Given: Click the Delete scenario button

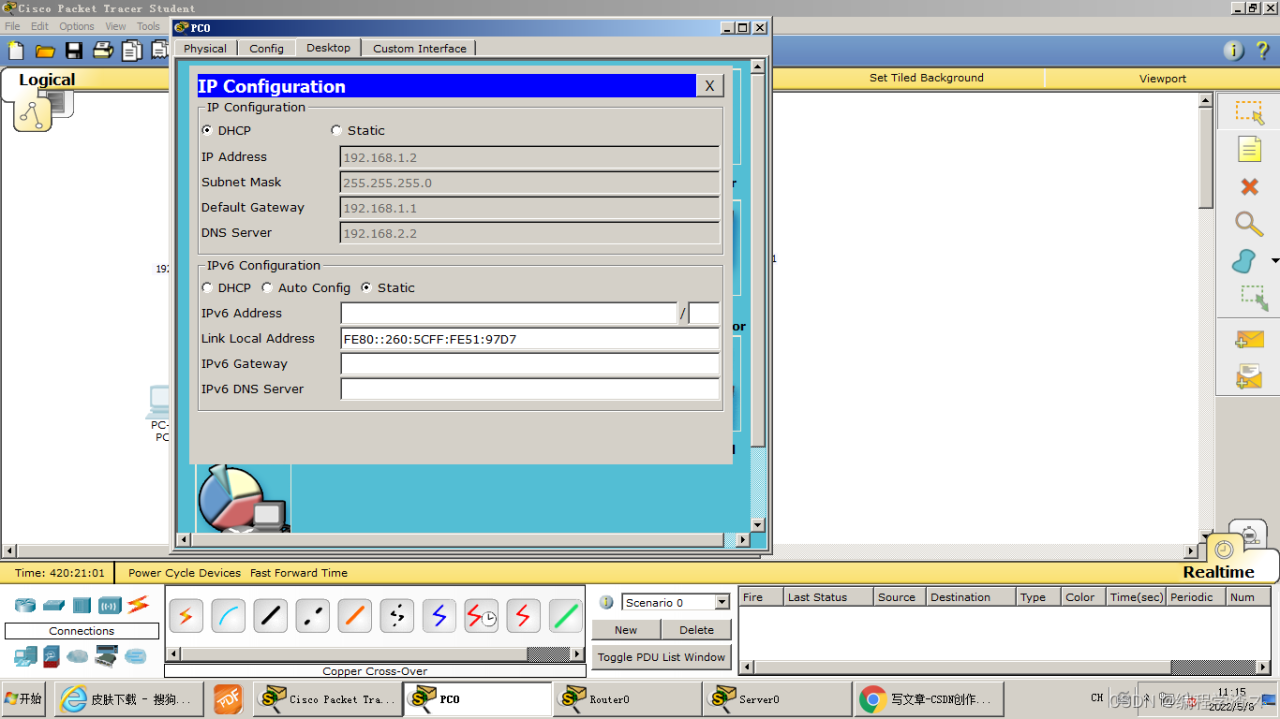Looking at the screenshot, I should click(697, 630).
